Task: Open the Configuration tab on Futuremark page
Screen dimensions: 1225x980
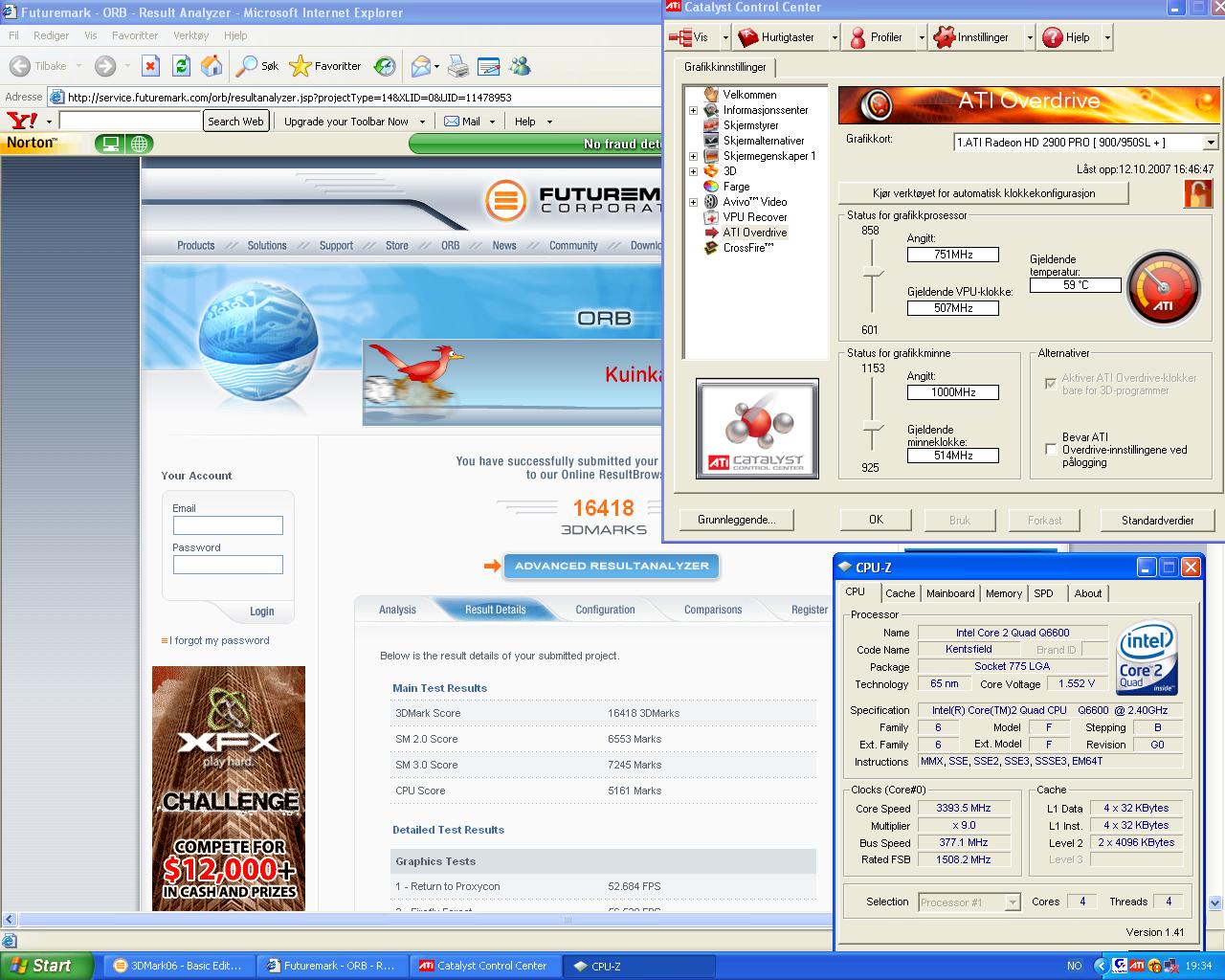Action: pos(605,610)
